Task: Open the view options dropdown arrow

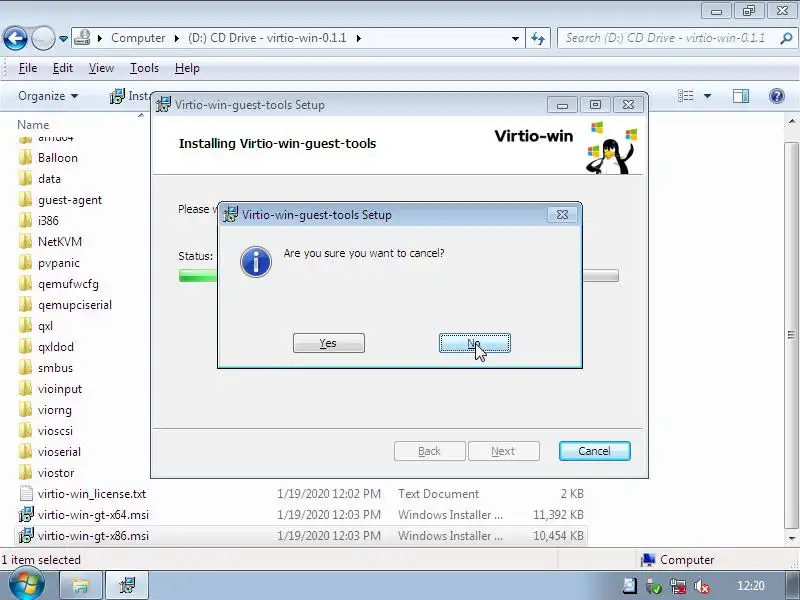Action: coord(708,96)
